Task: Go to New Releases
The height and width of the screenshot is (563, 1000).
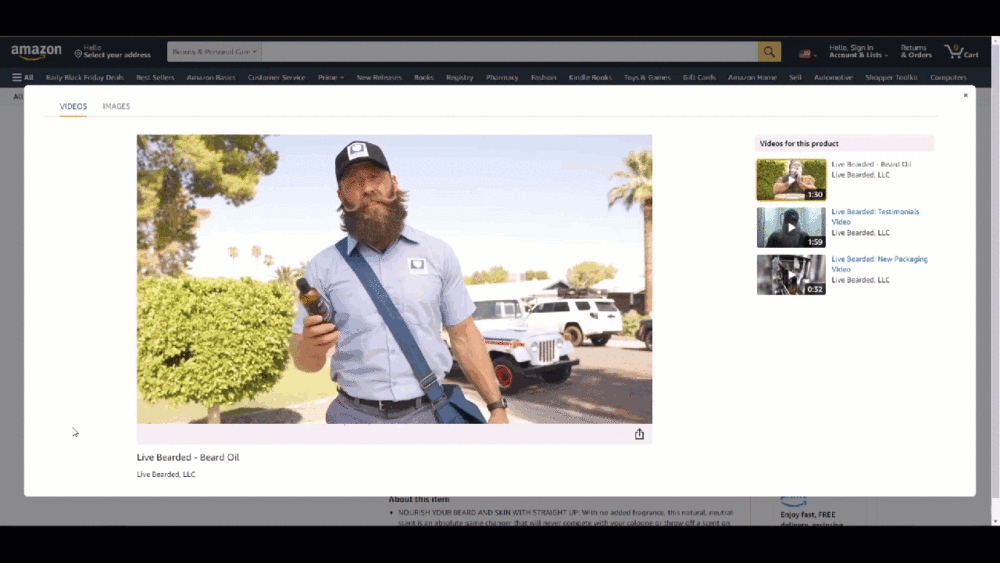Action: (x=379, y=77)
